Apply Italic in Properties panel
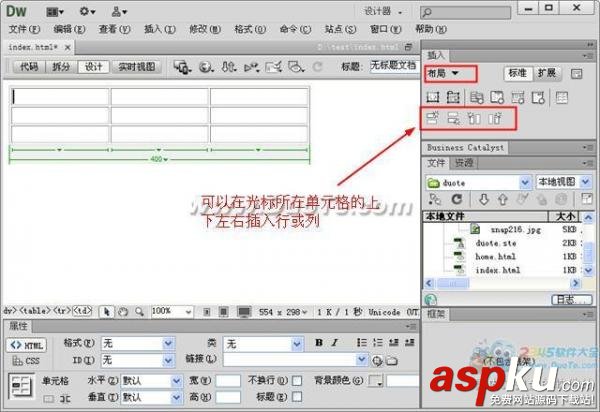 point(334,342)
